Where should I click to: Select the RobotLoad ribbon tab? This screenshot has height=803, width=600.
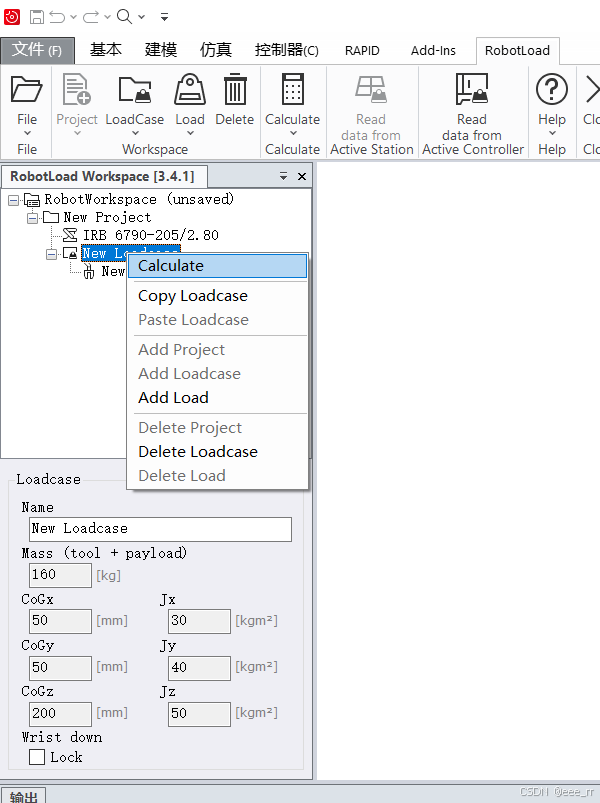pos(518,51)
